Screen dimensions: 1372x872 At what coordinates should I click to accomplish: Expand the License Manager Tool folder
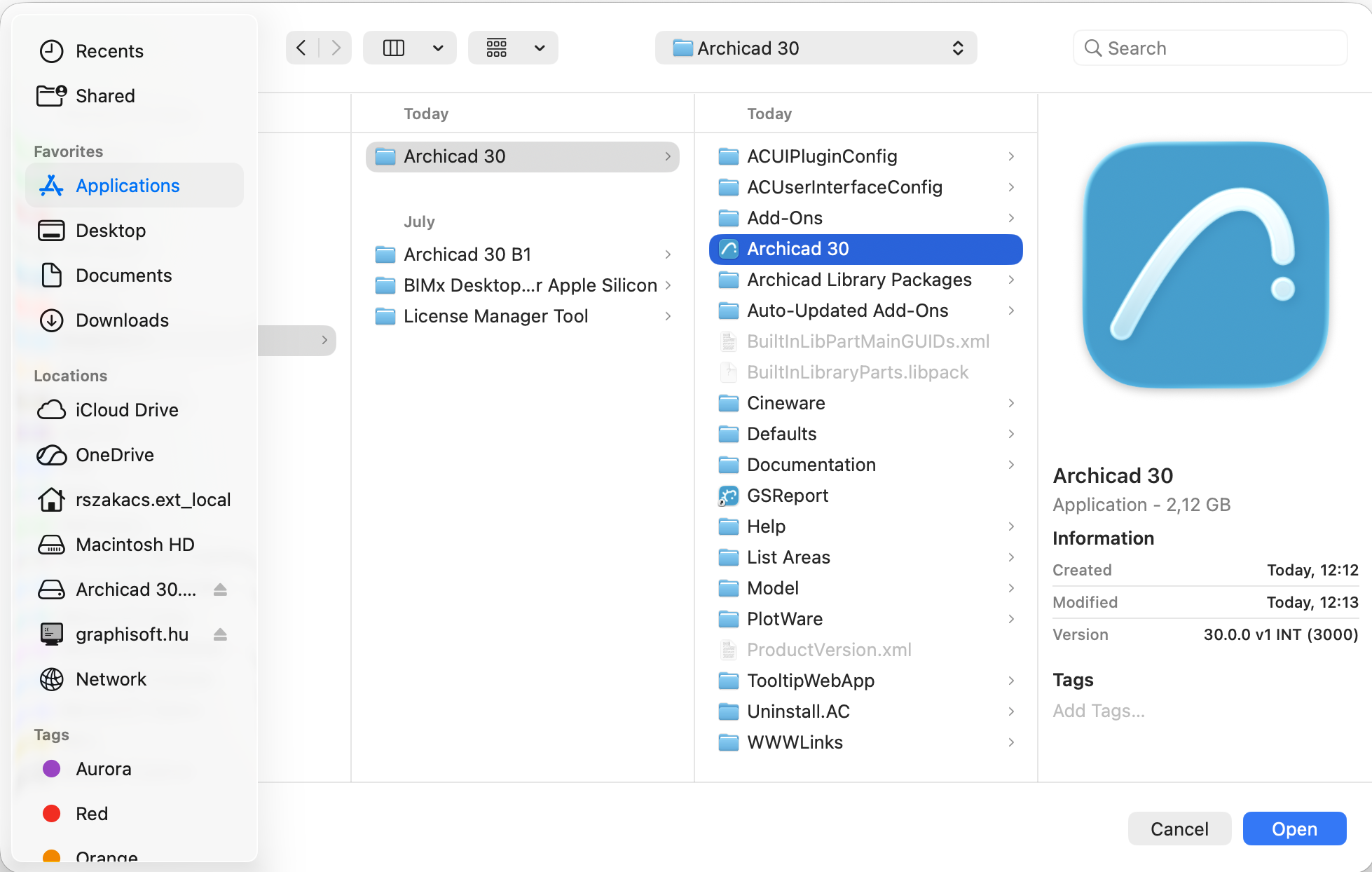(668, 316)
